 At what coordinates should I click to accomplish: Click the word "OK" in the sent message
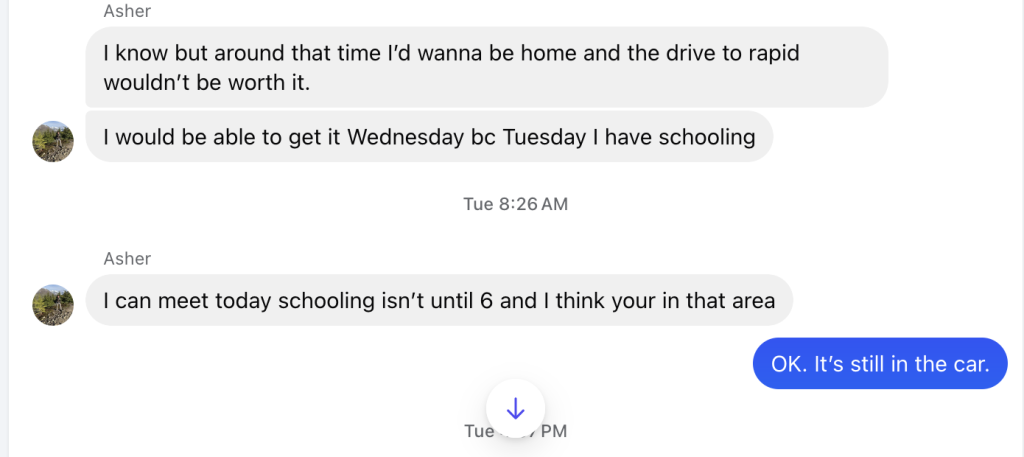(788, 364)
